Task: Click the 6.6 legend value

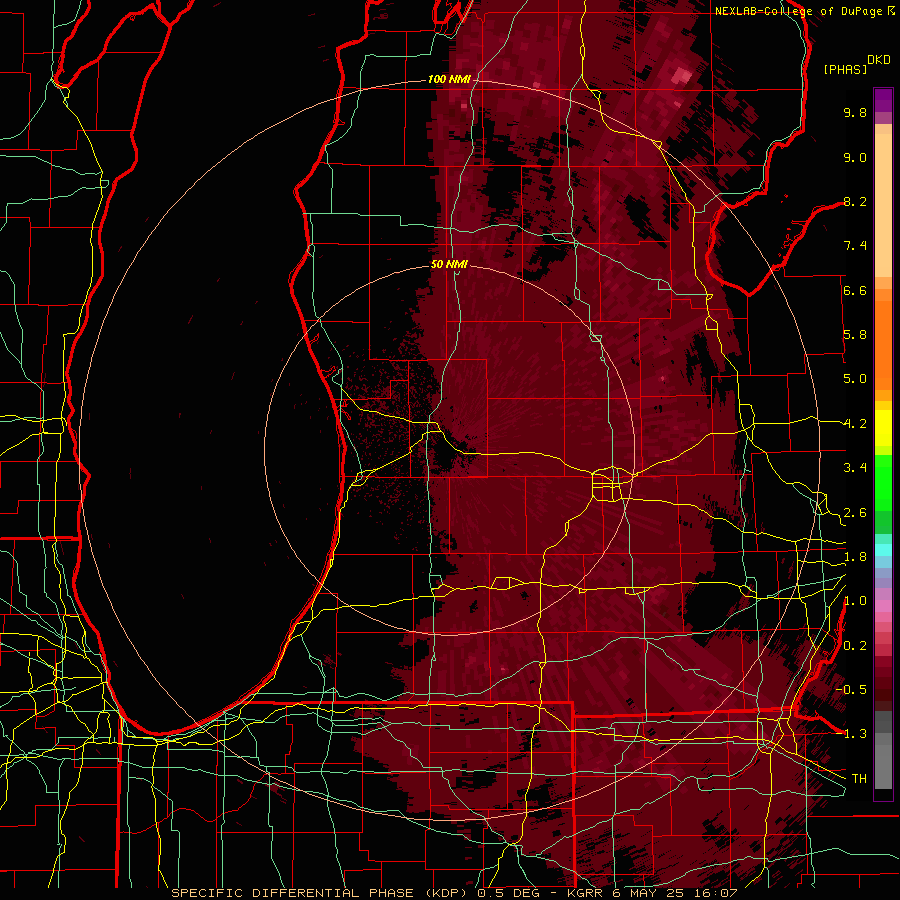Action: [855, 290]
